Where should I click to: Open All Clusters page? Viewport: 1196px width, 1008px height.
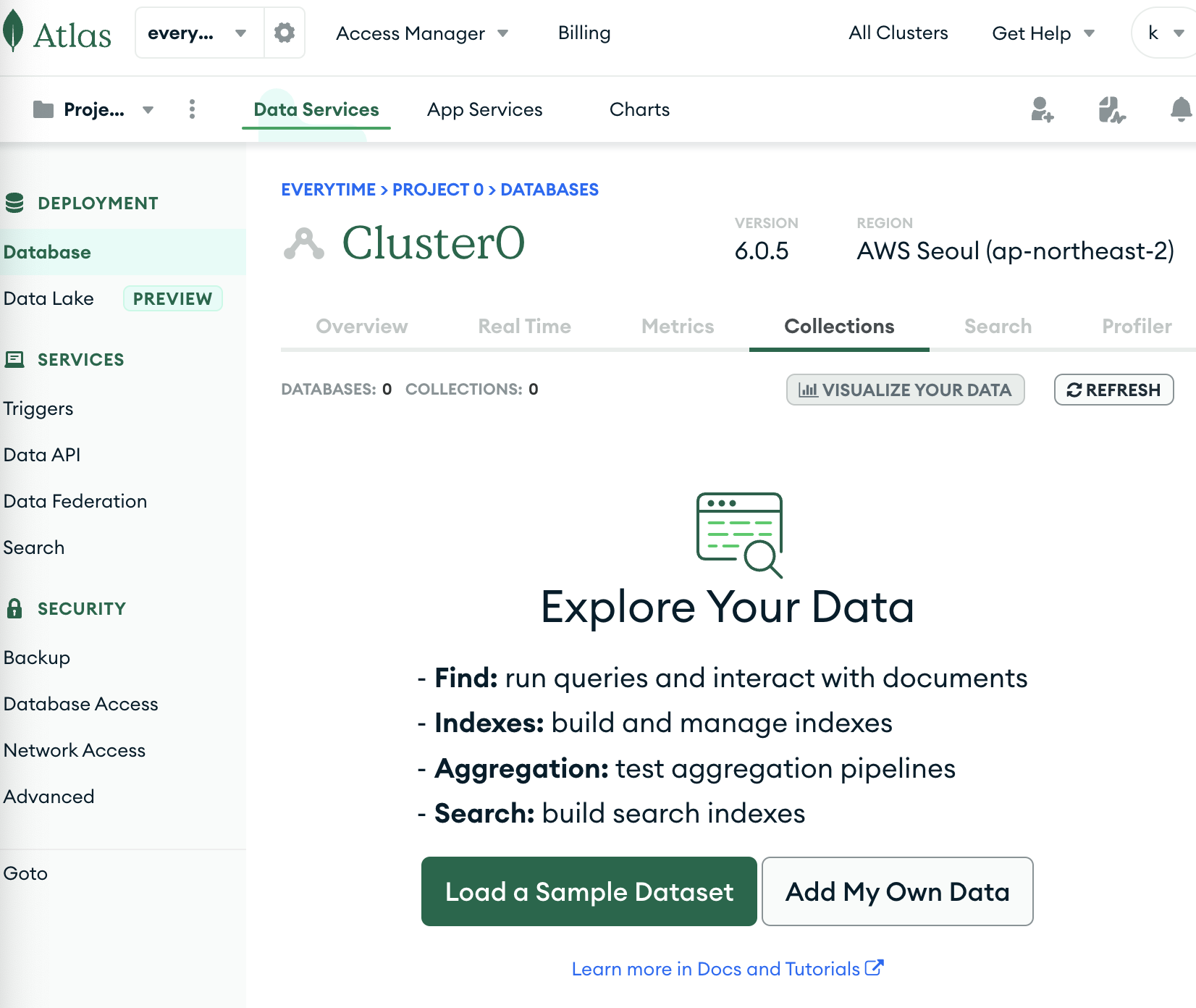[898, 33]
